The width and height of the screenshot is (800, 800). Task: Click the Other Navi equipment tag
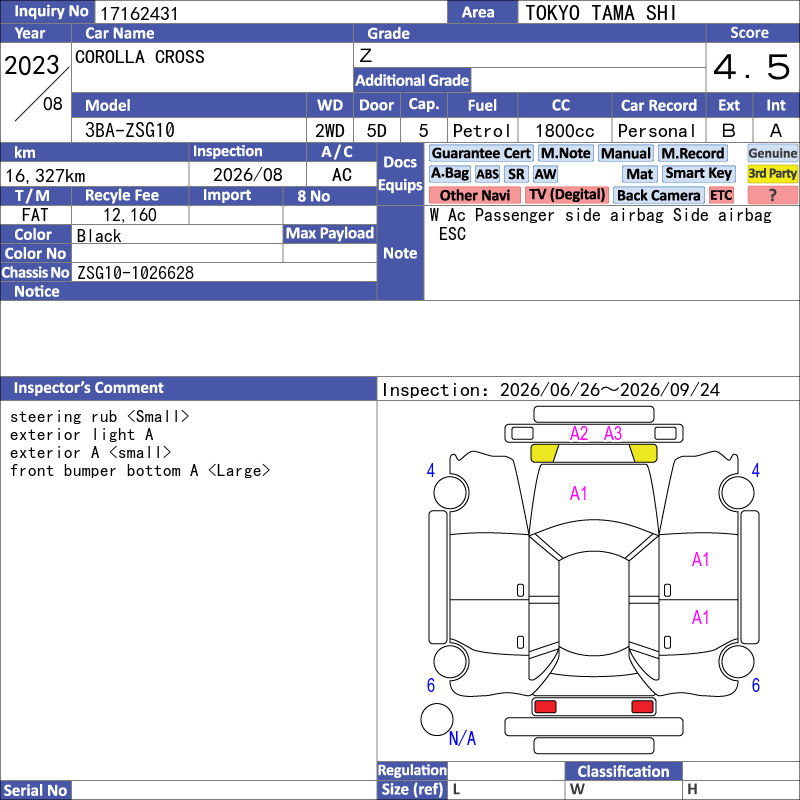pyautogui.click(x=474, y=195)
